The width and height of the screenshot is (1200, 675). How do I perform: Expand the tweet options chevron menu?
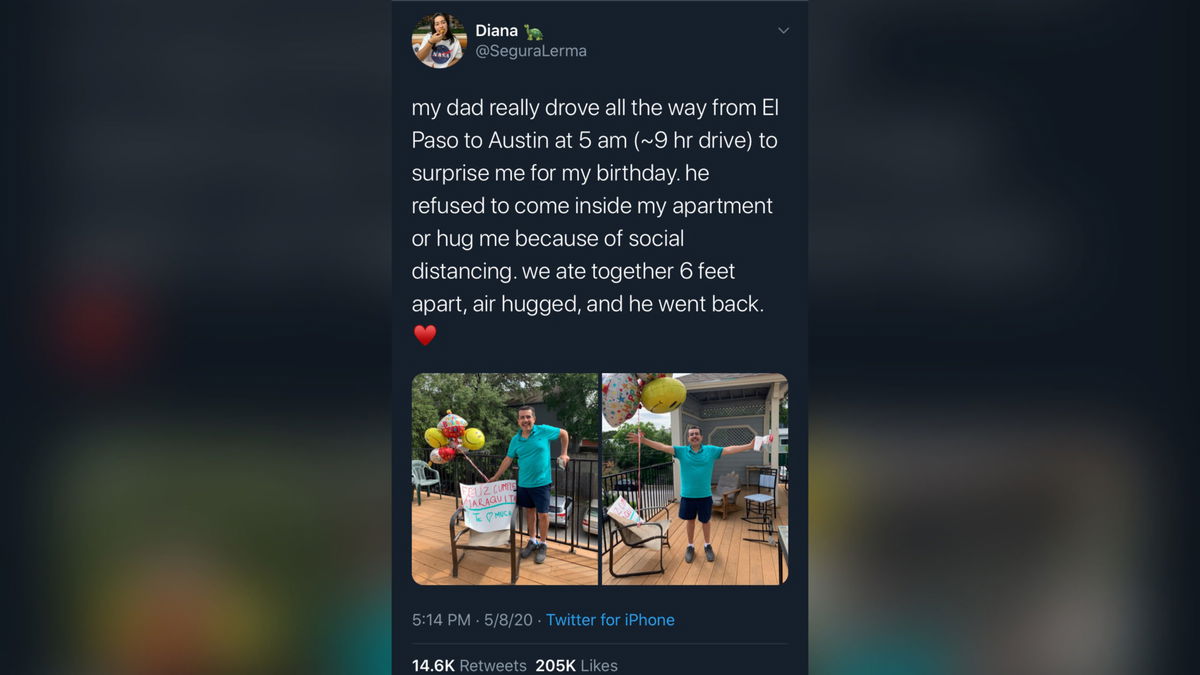783,31
